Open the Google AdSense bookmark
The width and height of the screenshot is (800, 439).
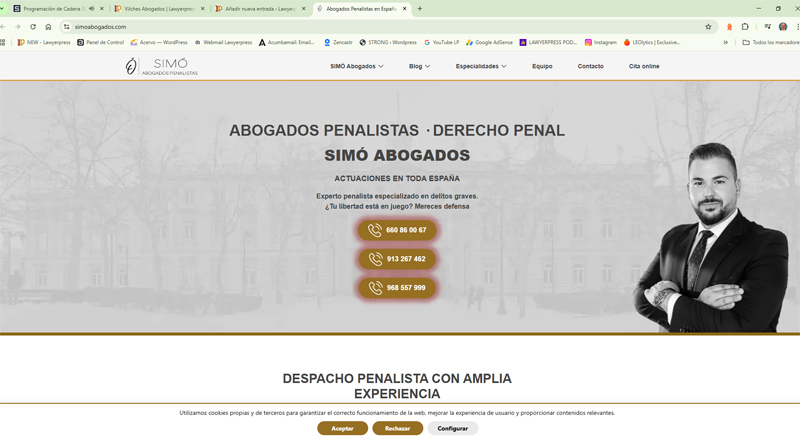[489, 42]
